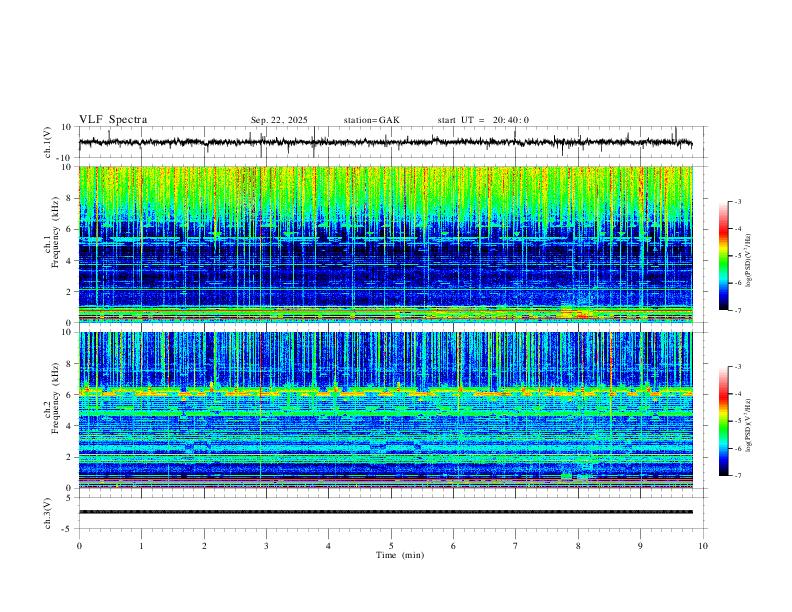Select the date text "Sep. 22, 2025"
The image size is (792, 612).
pyautogui.click(x=279, y=120)
